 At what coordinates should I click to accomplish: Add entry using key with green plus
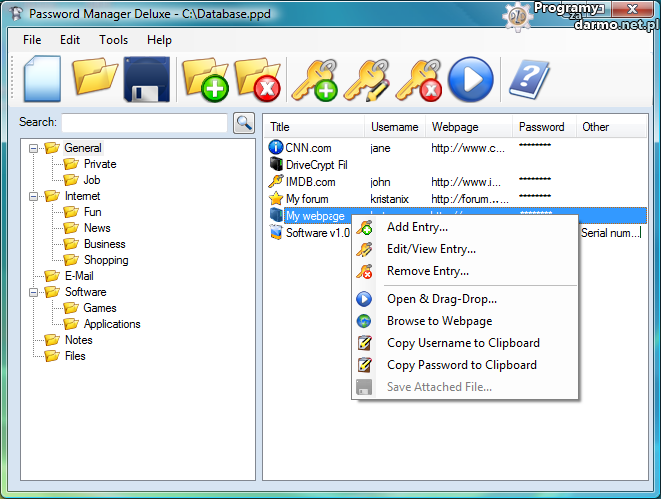pos(313,80)
